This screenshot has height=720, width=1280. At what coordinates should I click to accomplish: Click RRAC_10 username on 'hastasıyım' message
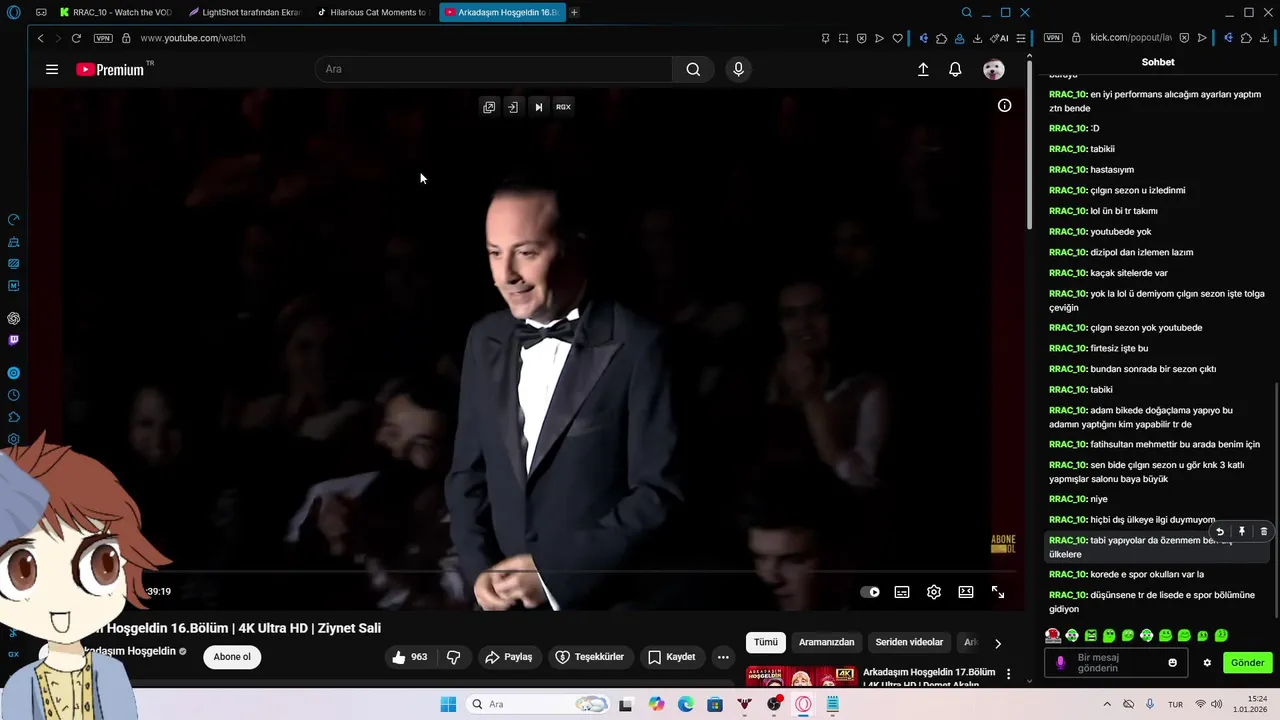(1068, 170)
